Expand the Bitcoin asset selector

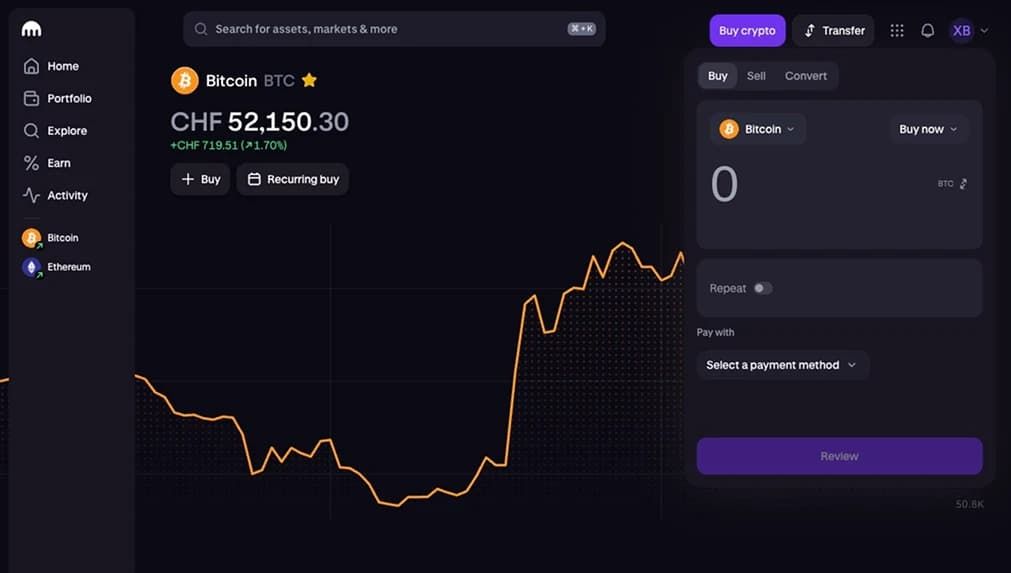[x=757, y=129]
